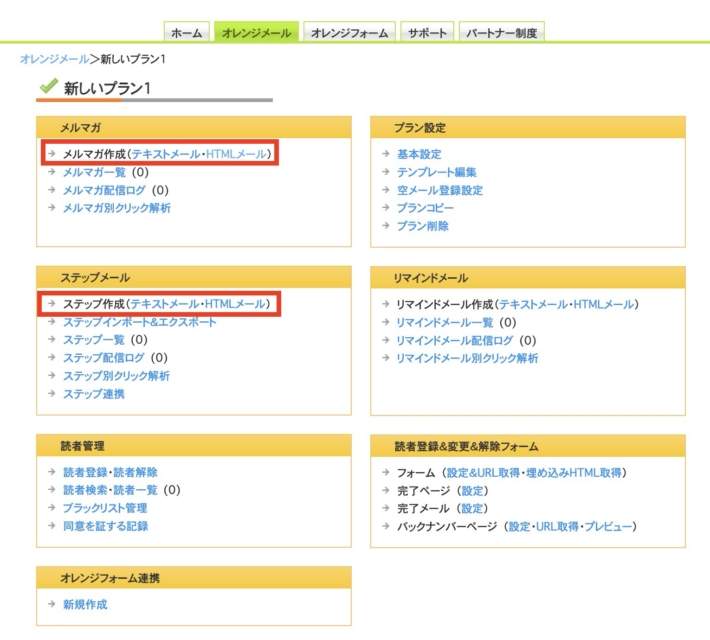This screenshot has width=710, height=640.
Task: Open ステップインポート&エクスポート
Action: click(139, 322)
